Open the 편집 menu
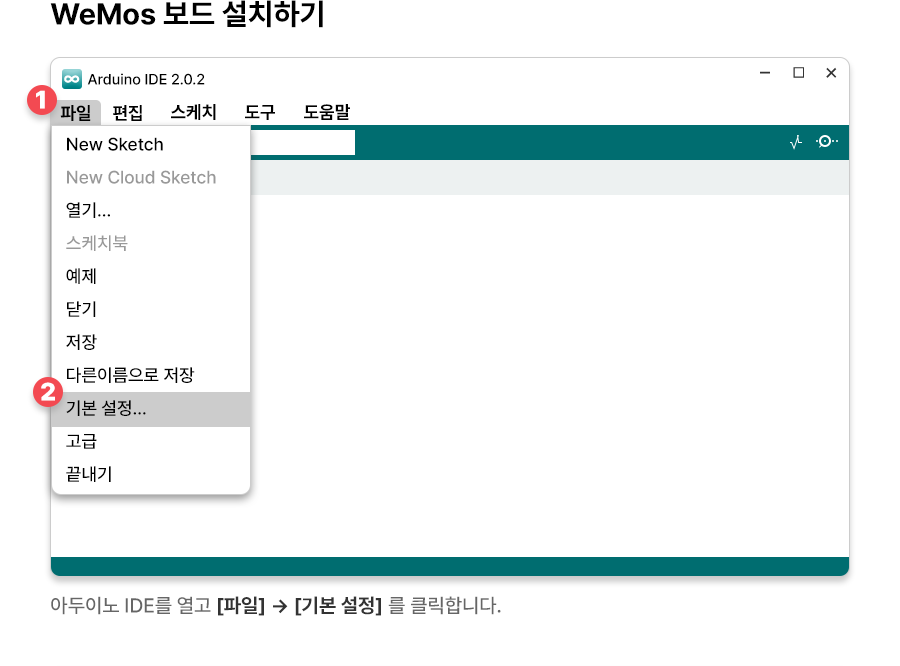The width and height of the screenshot is (900, 666). pos(128,112)
